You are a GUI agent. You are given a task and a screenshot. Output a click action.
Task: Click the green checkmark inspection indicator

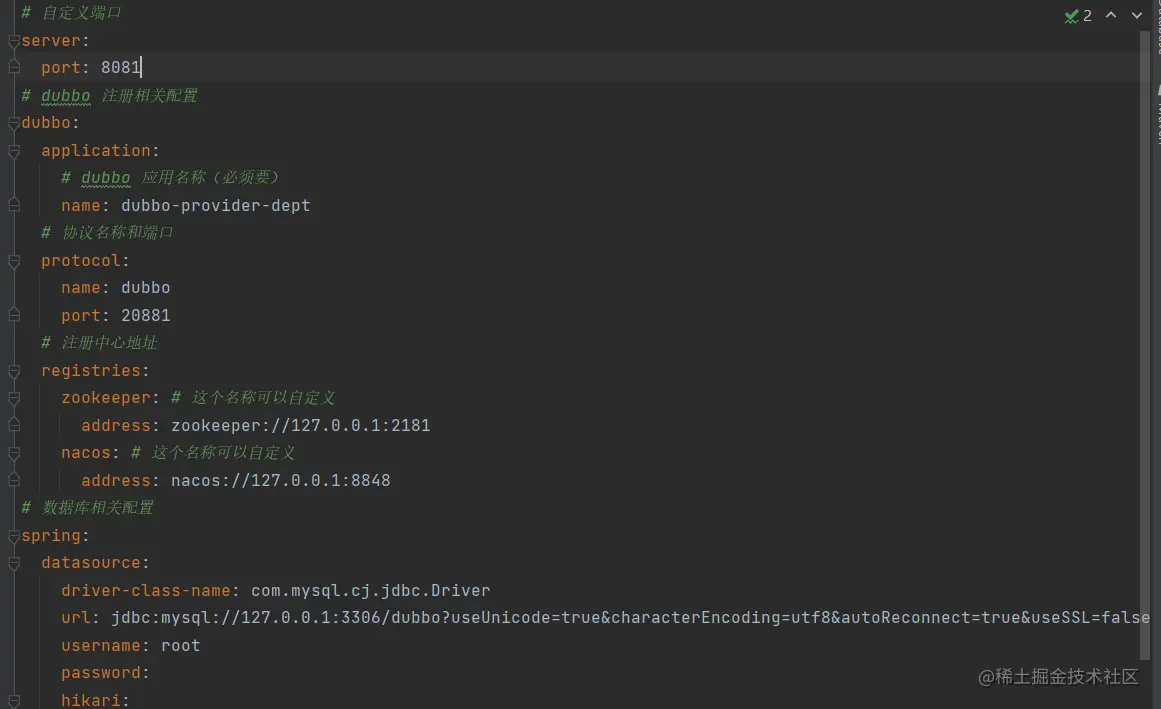click(x=1071, y=16)
